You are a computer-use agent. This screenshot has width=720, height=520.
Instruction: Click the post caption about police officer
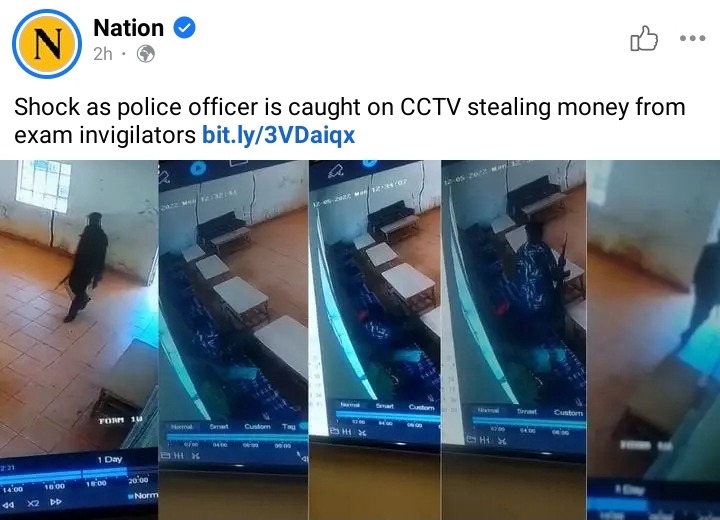(350, 121)
